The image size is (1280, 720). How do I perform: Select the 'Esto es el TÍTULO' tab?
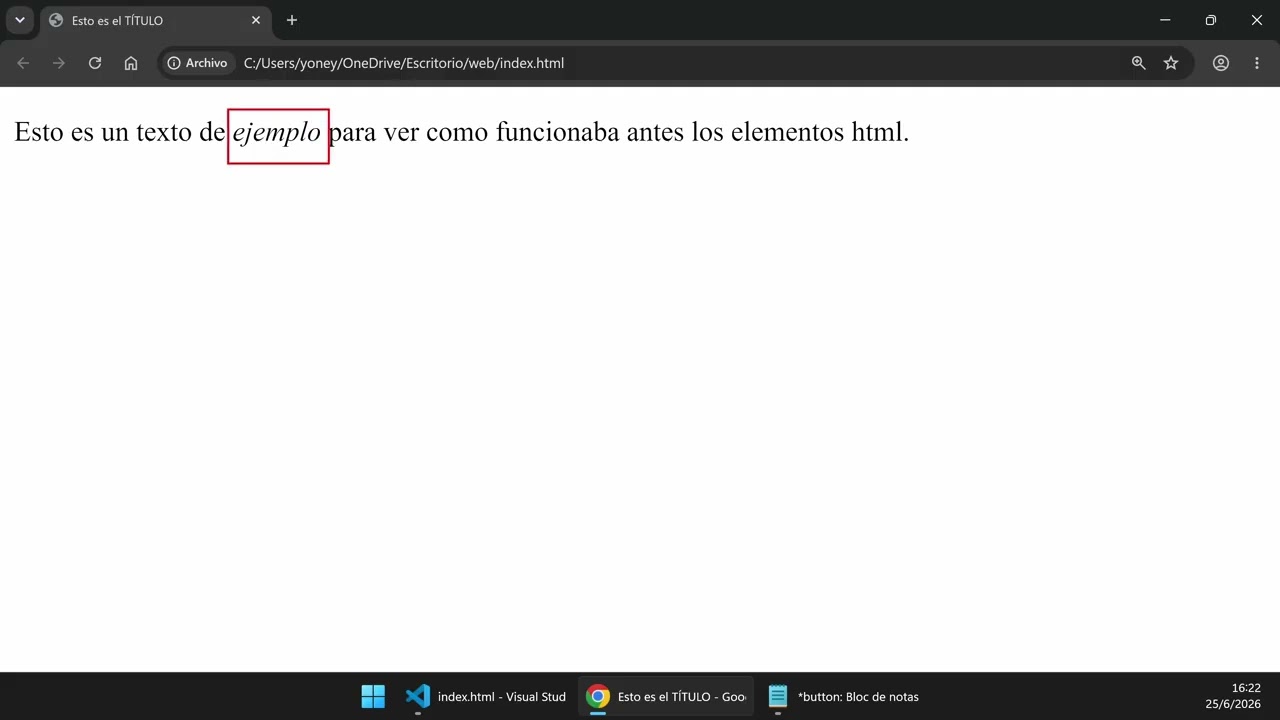coord(155,20)
